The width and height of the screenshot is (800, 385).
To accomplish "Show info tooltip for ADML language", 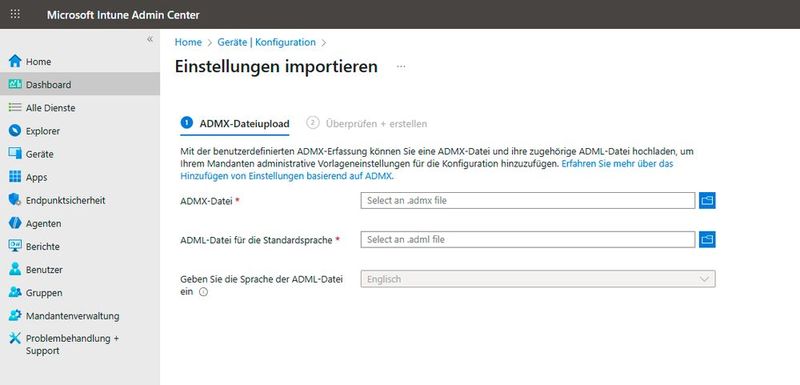I will pos(203,292).
